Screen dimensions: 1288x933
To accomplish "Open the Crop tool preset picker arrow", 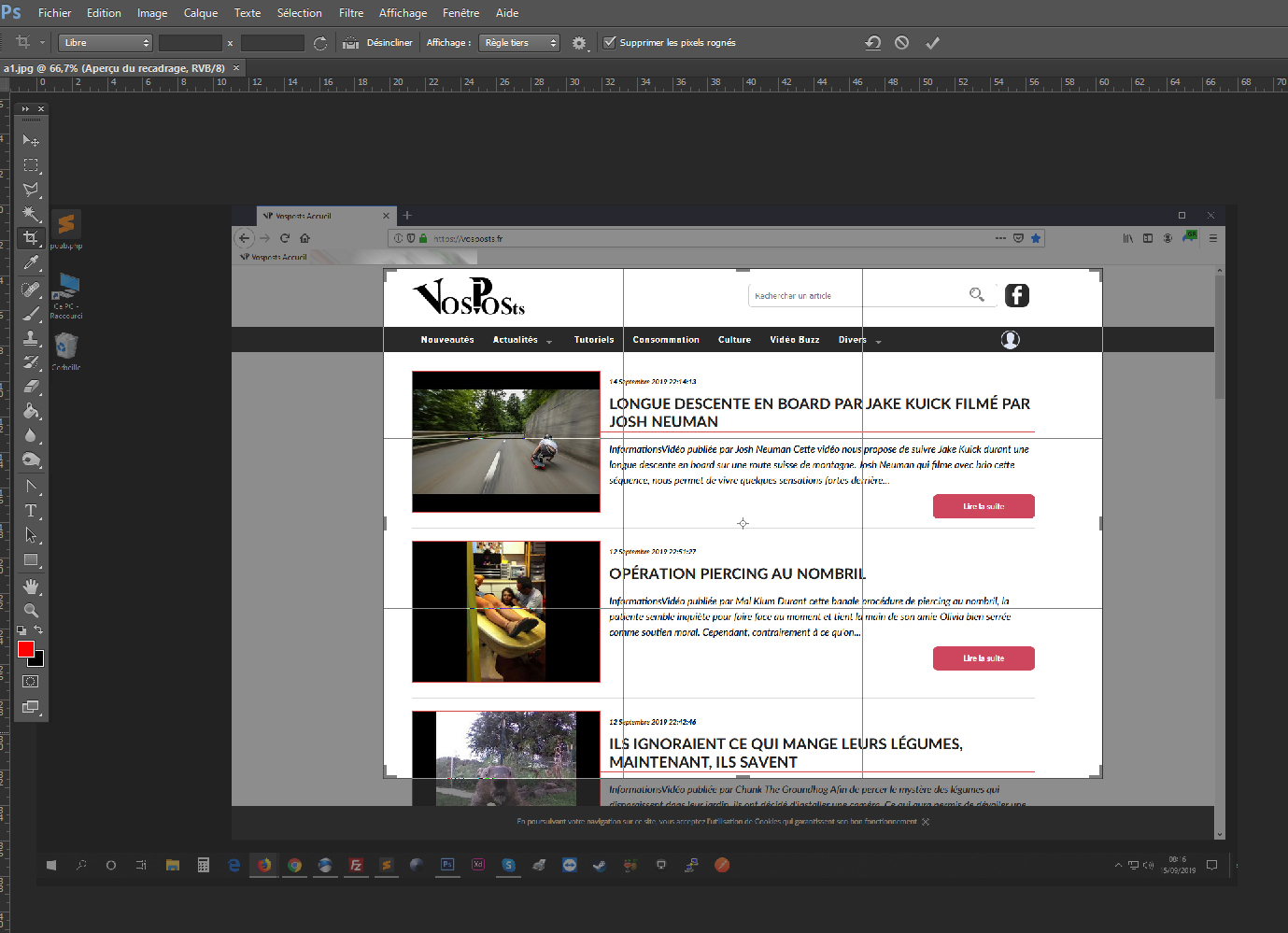I will coord(42,43).
